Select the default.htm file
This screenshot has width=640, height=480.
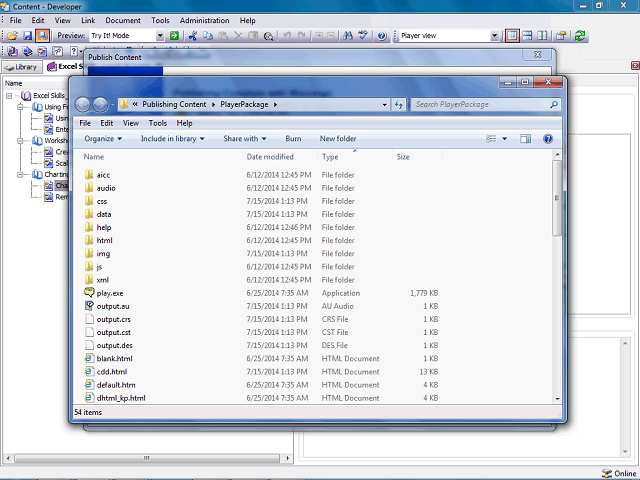pos(116,384)
